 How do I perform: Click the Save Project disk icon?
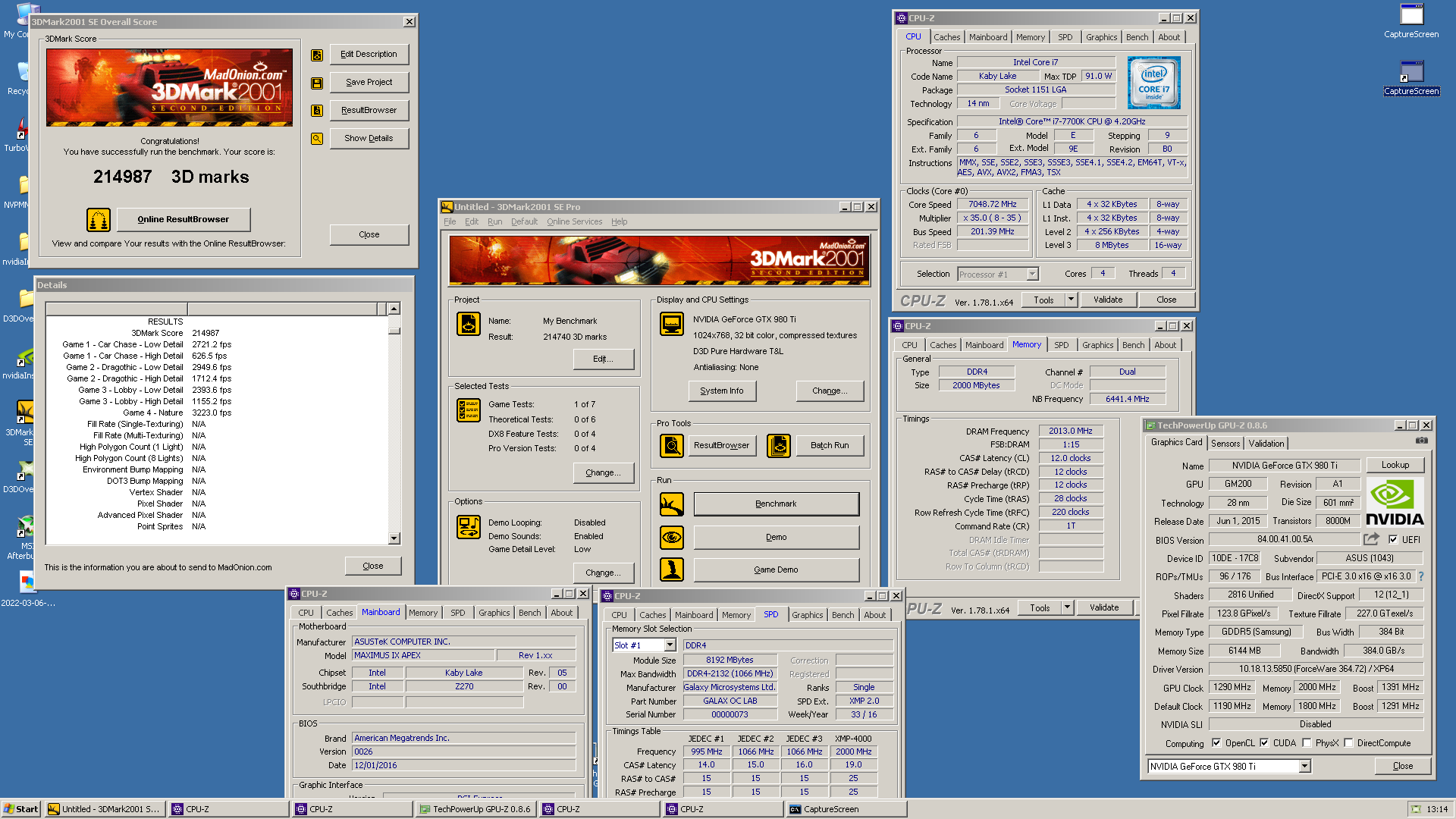(317, 83)
